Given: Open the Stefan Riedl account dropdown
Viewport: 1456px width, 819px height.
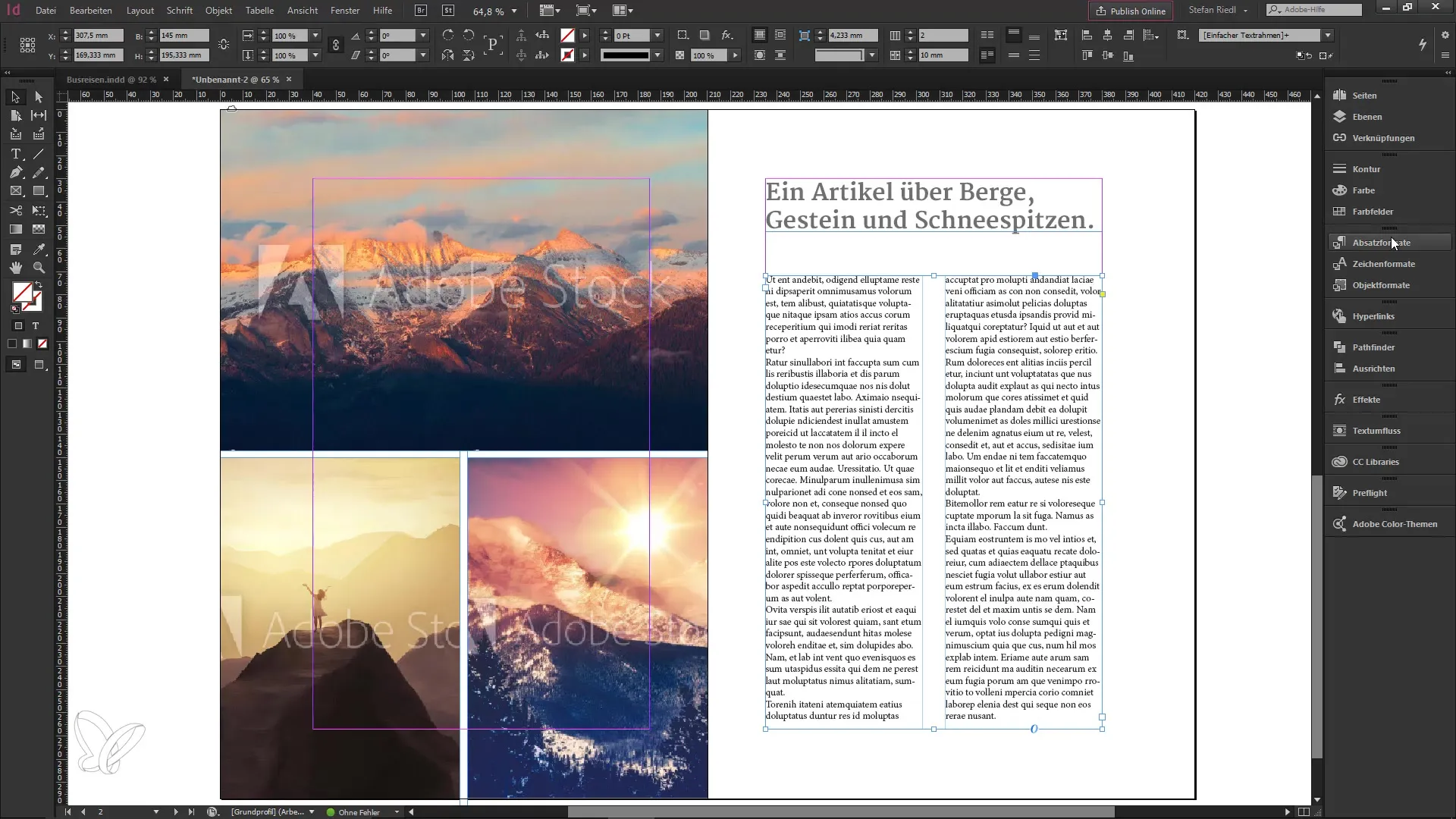Looking at the screenshot, I should click(1218, 11).
